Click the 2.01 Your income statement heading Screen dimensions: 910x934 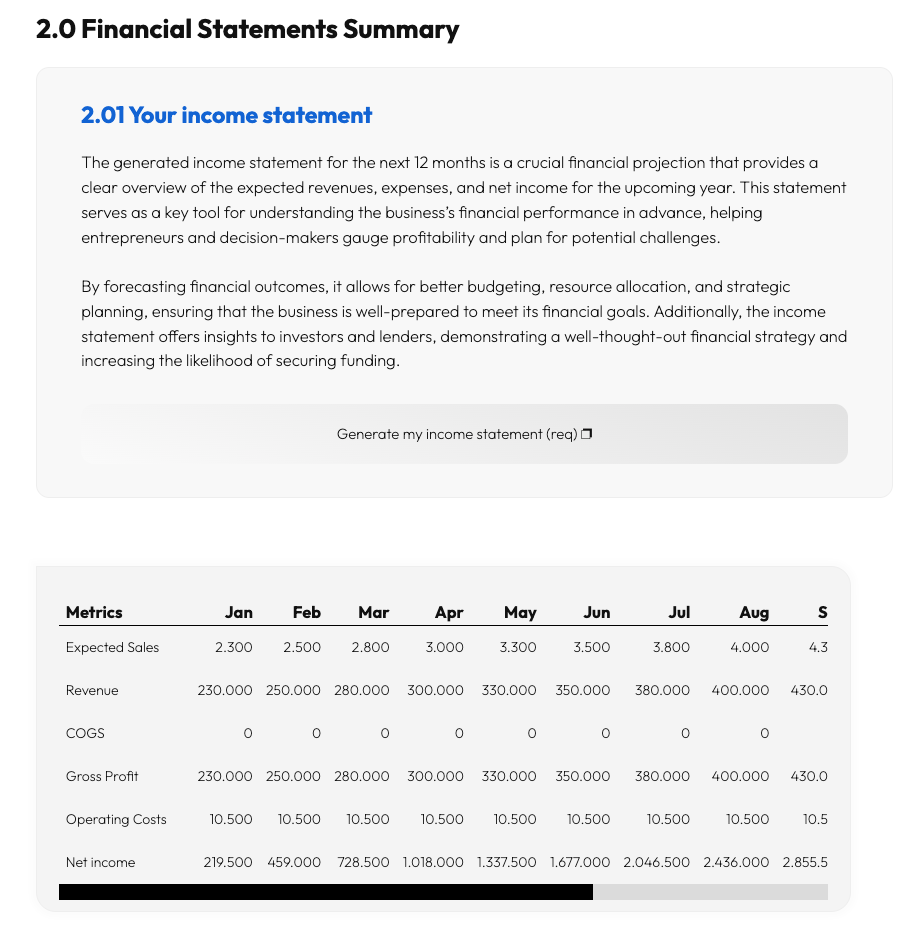226,116
